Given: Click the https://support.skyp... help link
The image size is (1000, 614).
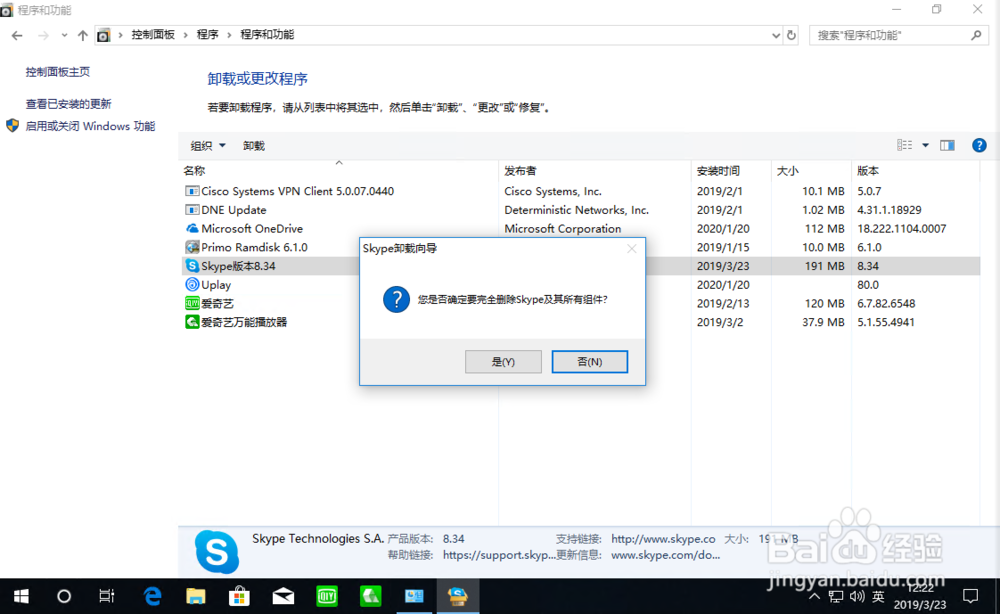Looking at the screenshot, I should point(499,555).
